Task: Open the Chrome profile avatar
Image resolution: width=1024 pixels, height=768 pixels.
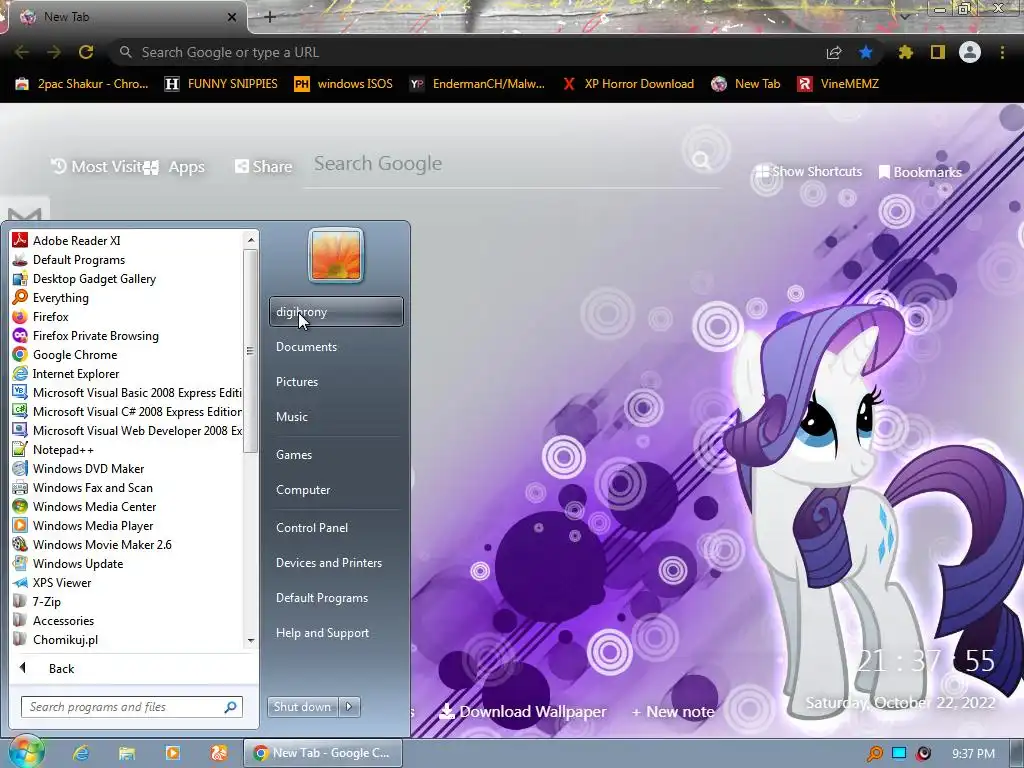Action: click(x=970, y=52)
